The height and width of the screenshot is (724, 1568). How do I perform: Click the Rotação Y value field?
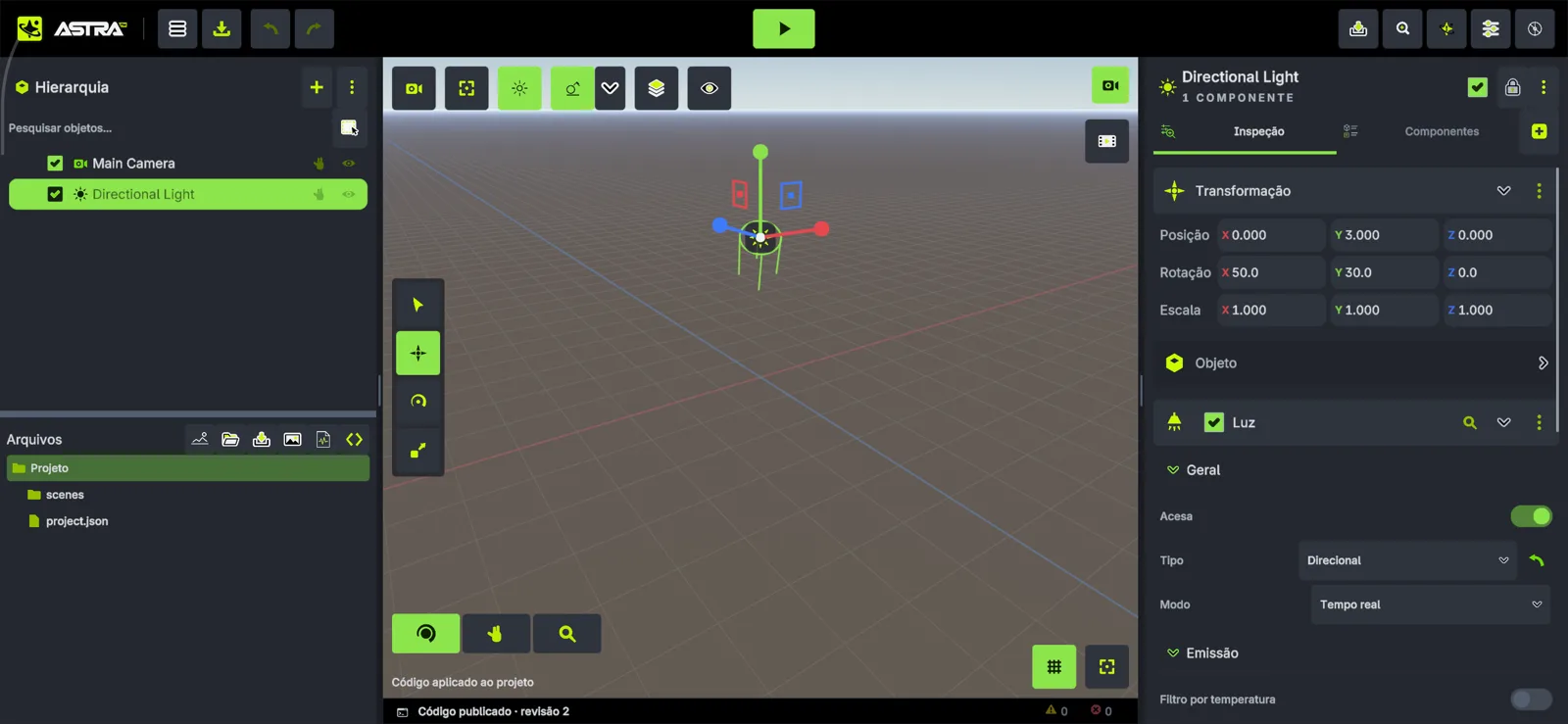[1384, 272]
